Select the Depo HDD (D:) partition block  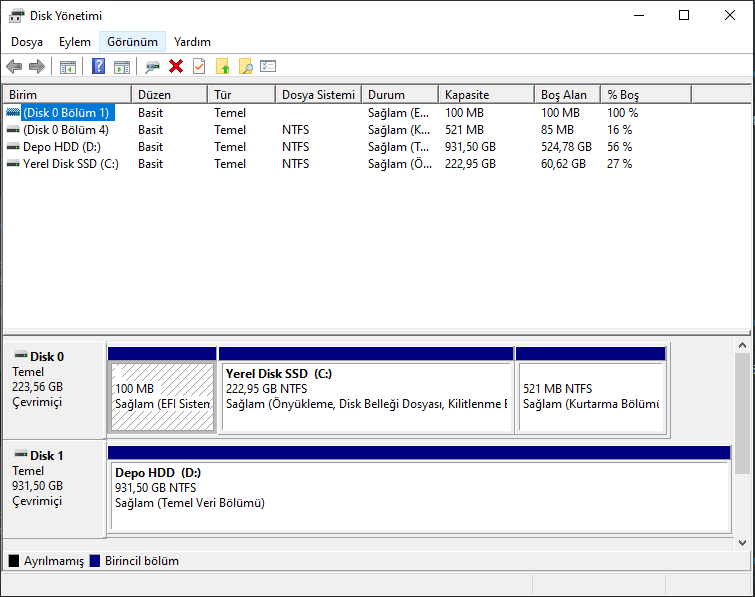419,489
